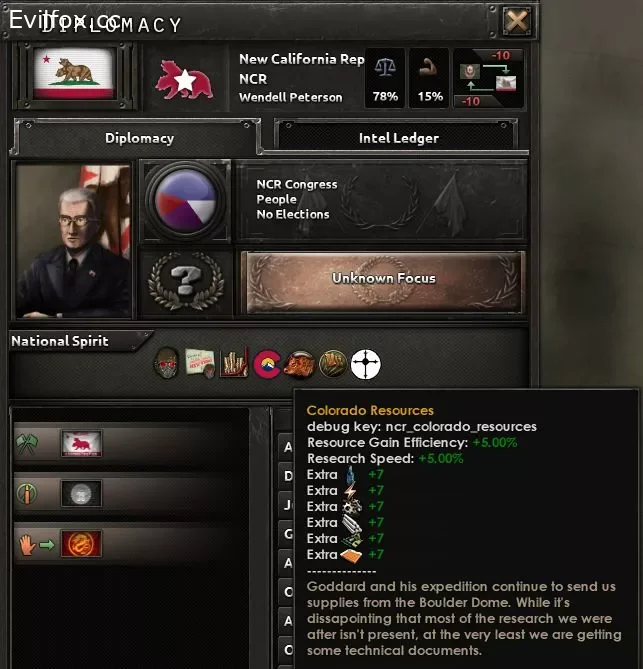Screen dimensions: 643x669
Task: Switch to the Intel Ledger tab
Action: pyautogui.click(x=399, y=138)
